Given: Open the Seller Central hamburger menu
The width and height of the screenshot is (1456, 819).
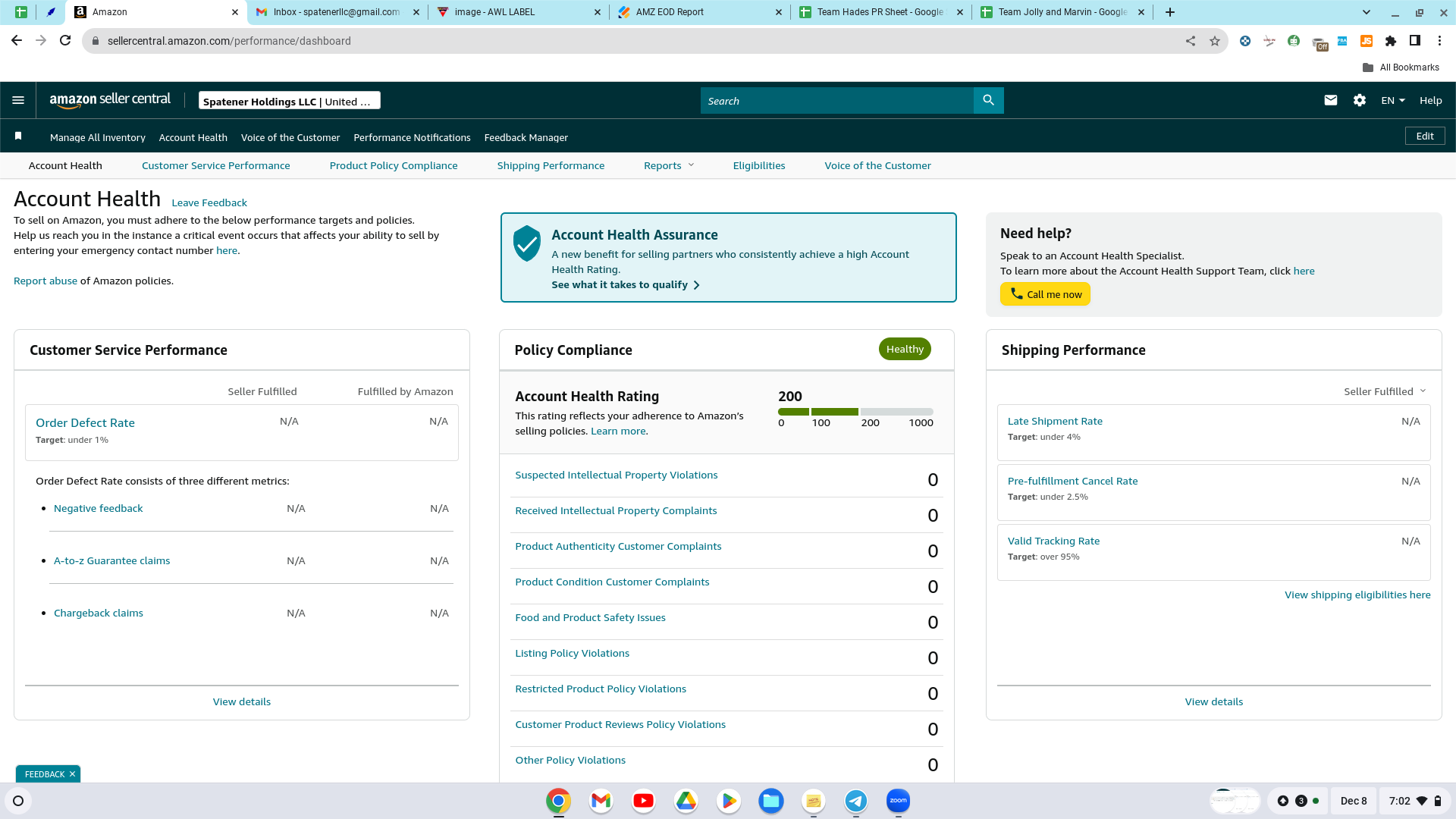Looking at the screenshot, I should coord(18,100).
